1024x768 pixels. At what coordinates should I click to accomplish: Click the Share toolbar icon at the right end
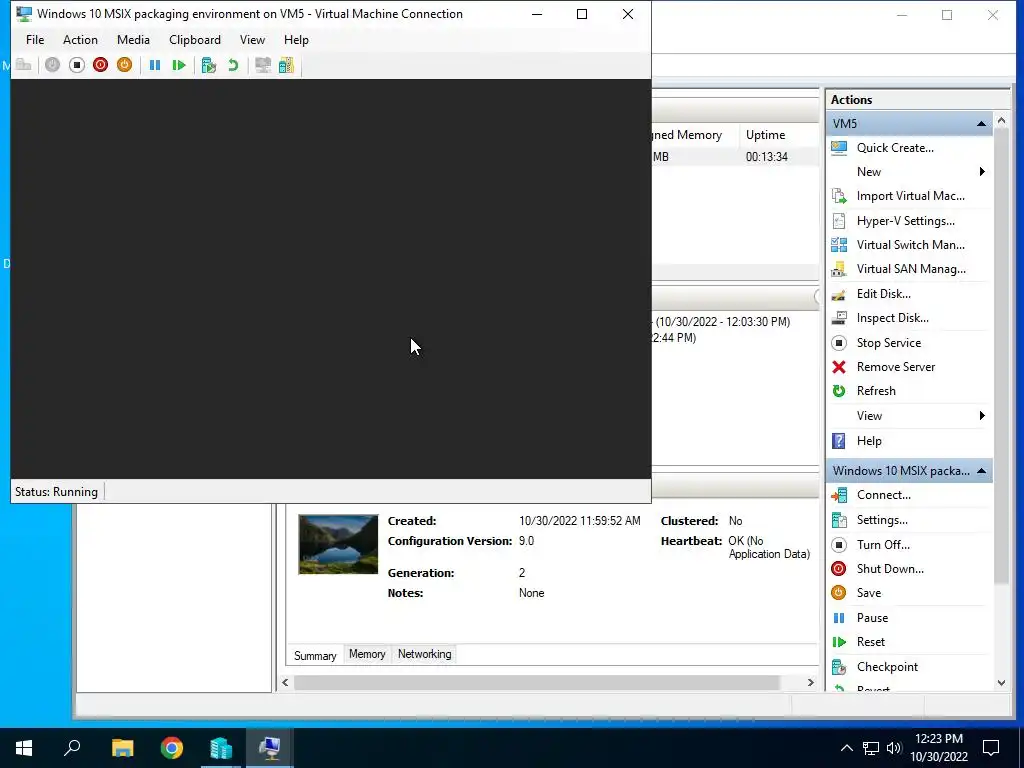tap(286, 65)
